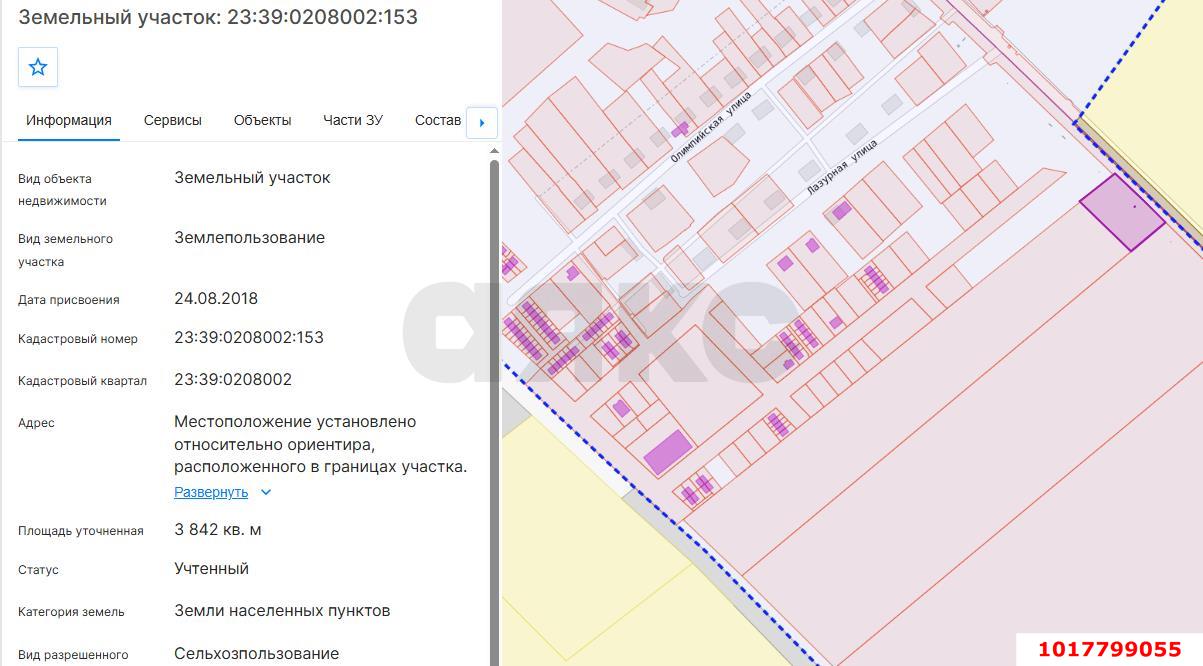Viewport: 1203px width, 666px height.
Task: Click the cadastral quarter 23:39:0208002 value
Action: tap(233, 380)
